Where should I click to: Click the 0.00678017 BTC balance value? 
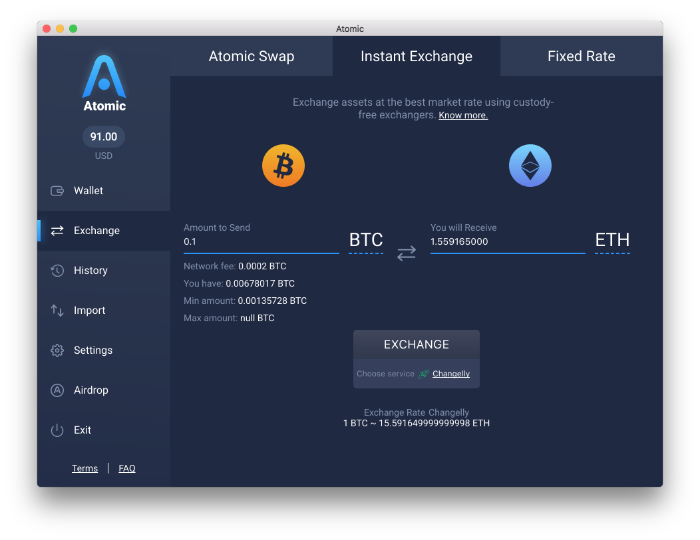260,284
